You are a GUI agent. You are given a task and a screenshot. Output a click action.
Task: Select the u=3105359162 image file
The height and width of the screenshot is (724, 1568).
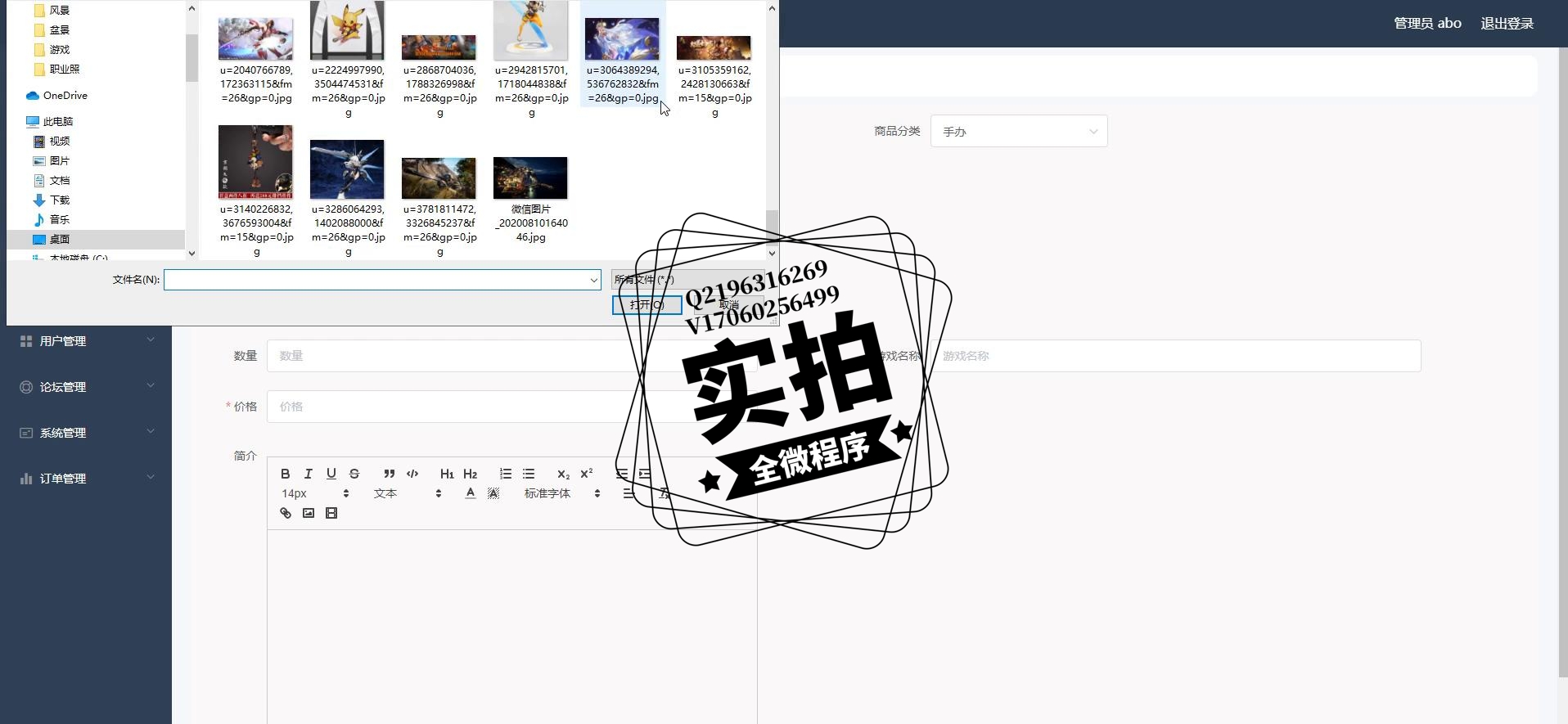tap(714, 75)
